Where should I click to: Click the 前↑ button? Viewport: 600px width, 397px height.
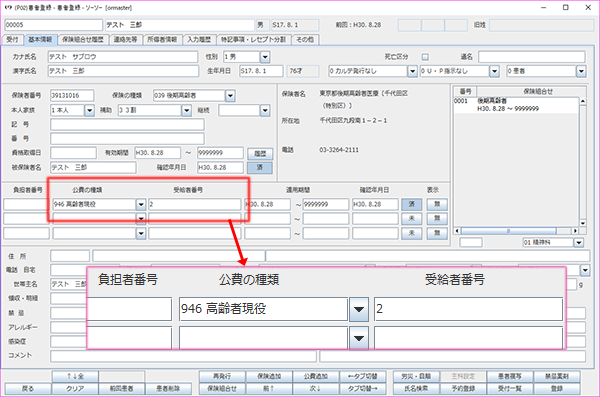269,389
